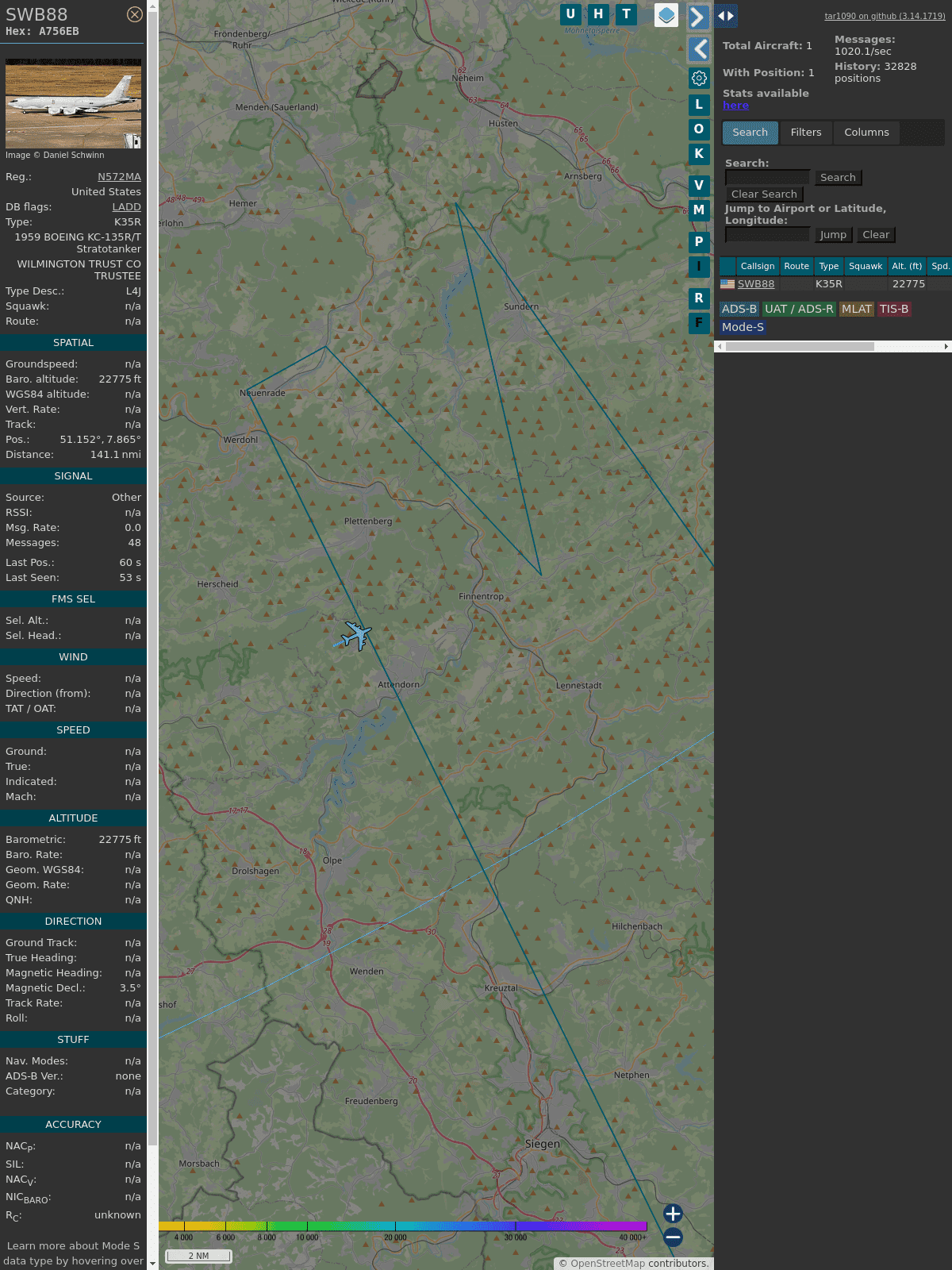
Task: Sort table by Type column
Action: tap(829, 267)
